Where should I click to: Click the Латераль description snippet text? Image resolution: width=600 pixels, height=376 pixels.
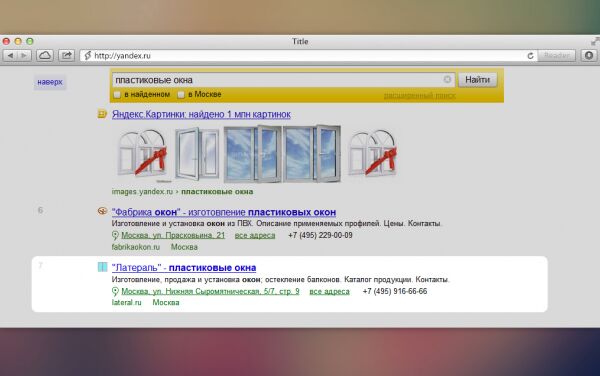click(x=280, y=280)
